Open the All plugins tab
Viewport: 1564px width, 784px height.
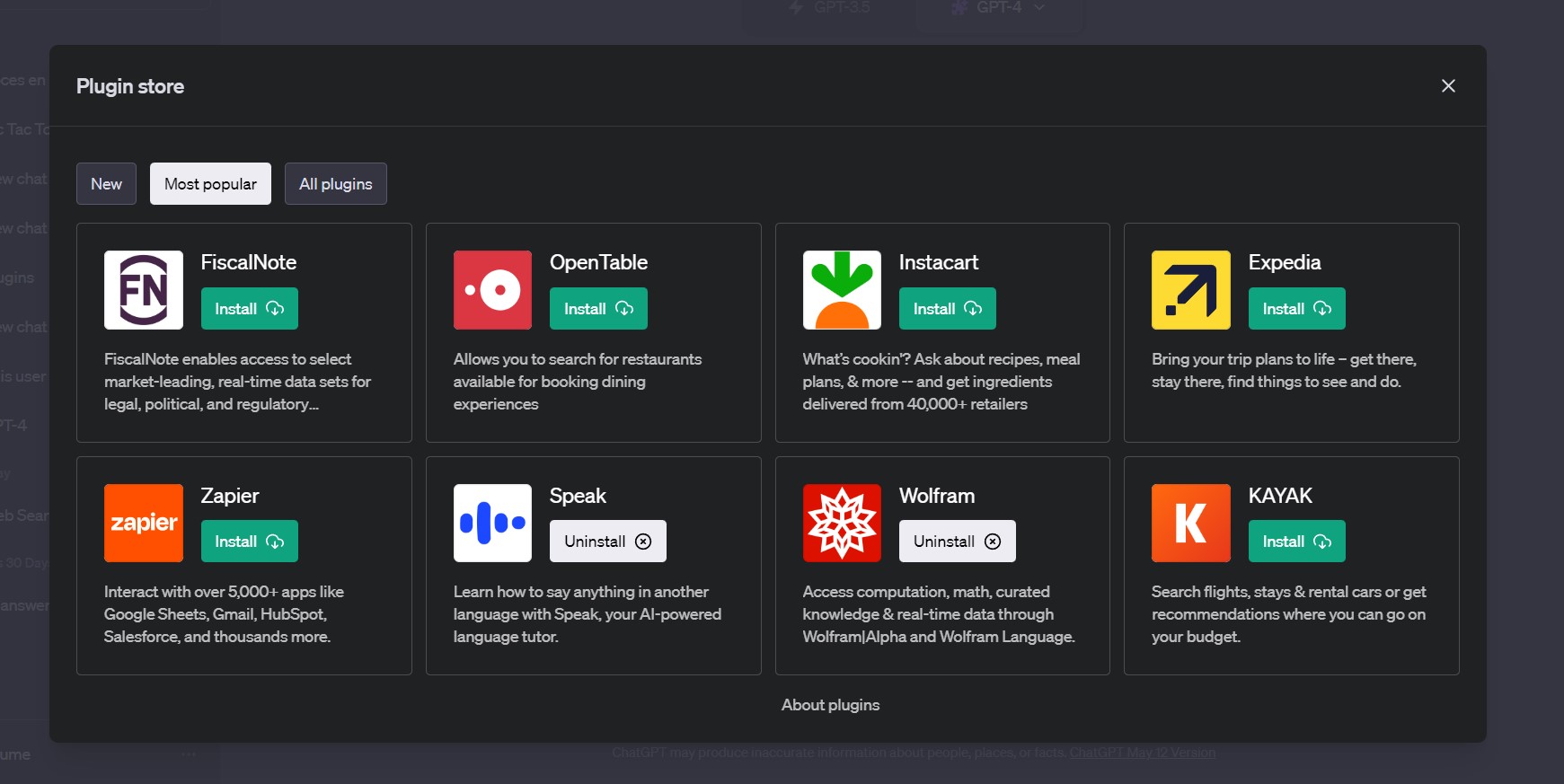336,183
